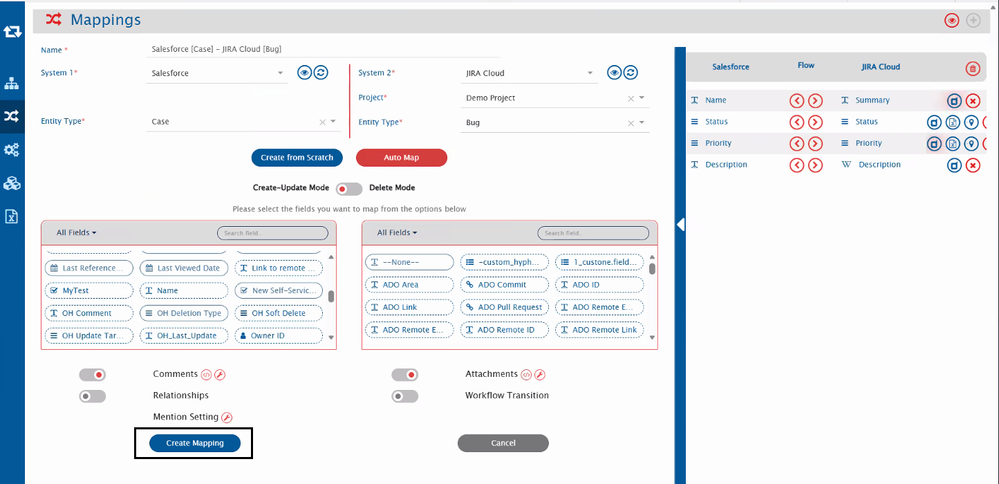Screen dimensions: 999x484
Task: Click the grey plus icon in Mappings header
Action: point(973,20)
